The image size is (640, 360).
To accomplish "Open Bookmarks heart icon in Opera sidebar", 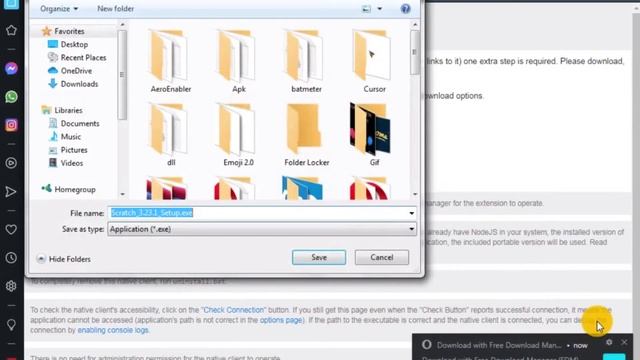I will tap(11, 229).
